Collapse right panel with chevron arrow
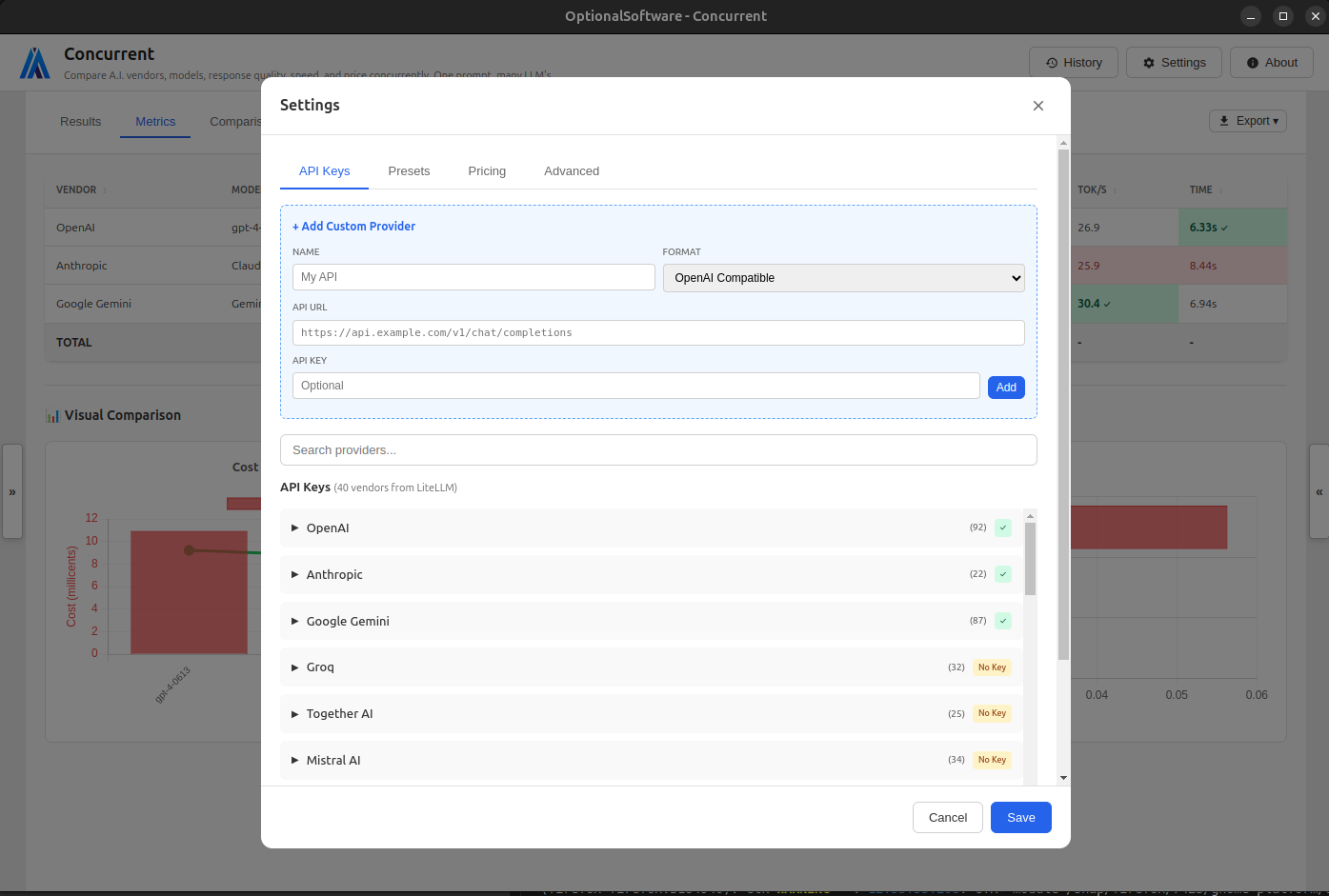This screenshot has height=896, width=1329. pyautogui.click(x=1319, y=492)
